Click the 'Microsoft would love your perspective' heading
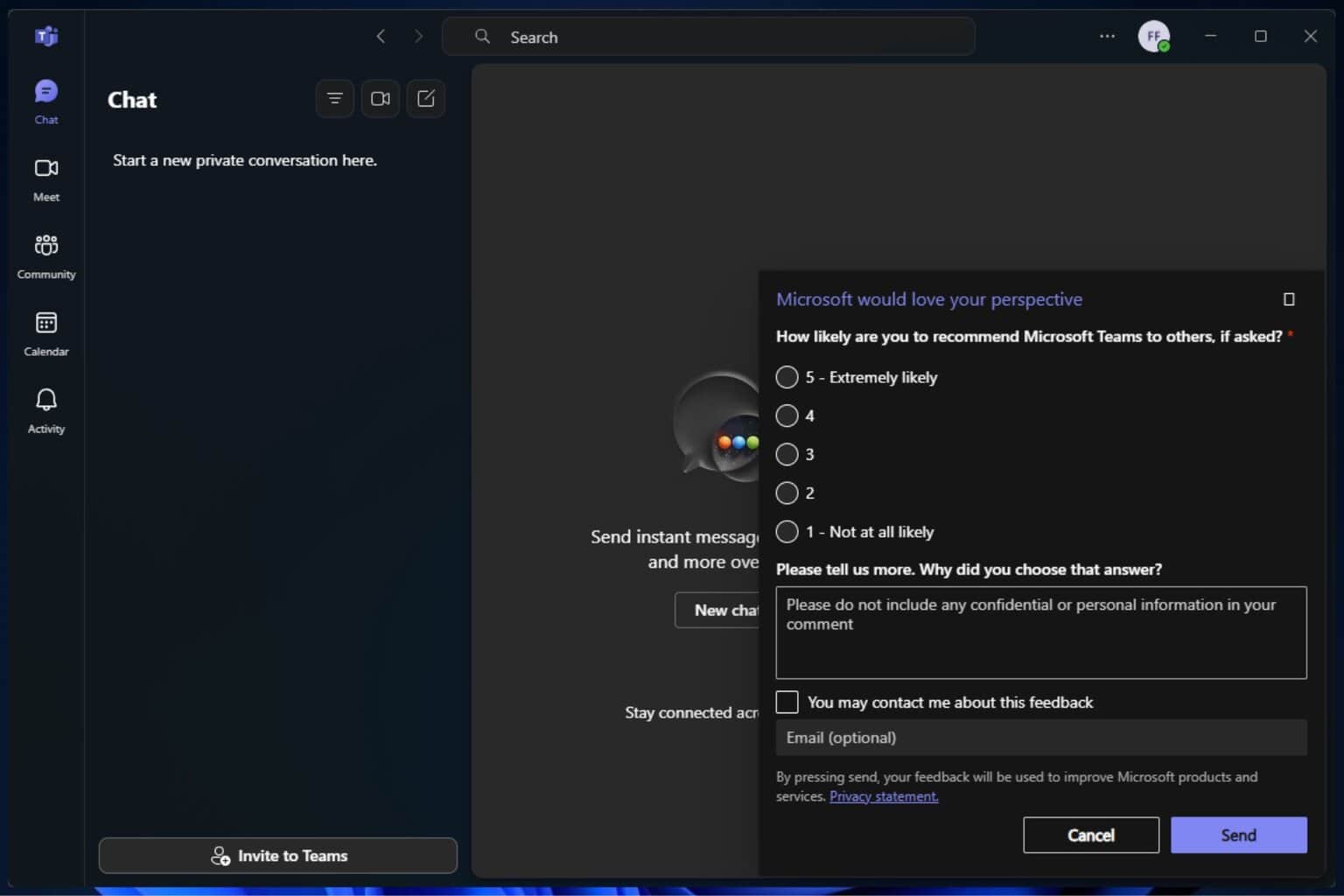1344x896 pixels. click(x=929, y=299)
